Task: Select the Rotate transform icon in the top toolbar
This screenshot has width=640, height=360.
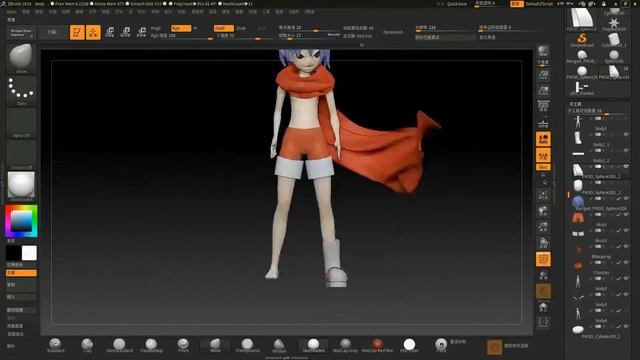Action: tap(141, 32)
